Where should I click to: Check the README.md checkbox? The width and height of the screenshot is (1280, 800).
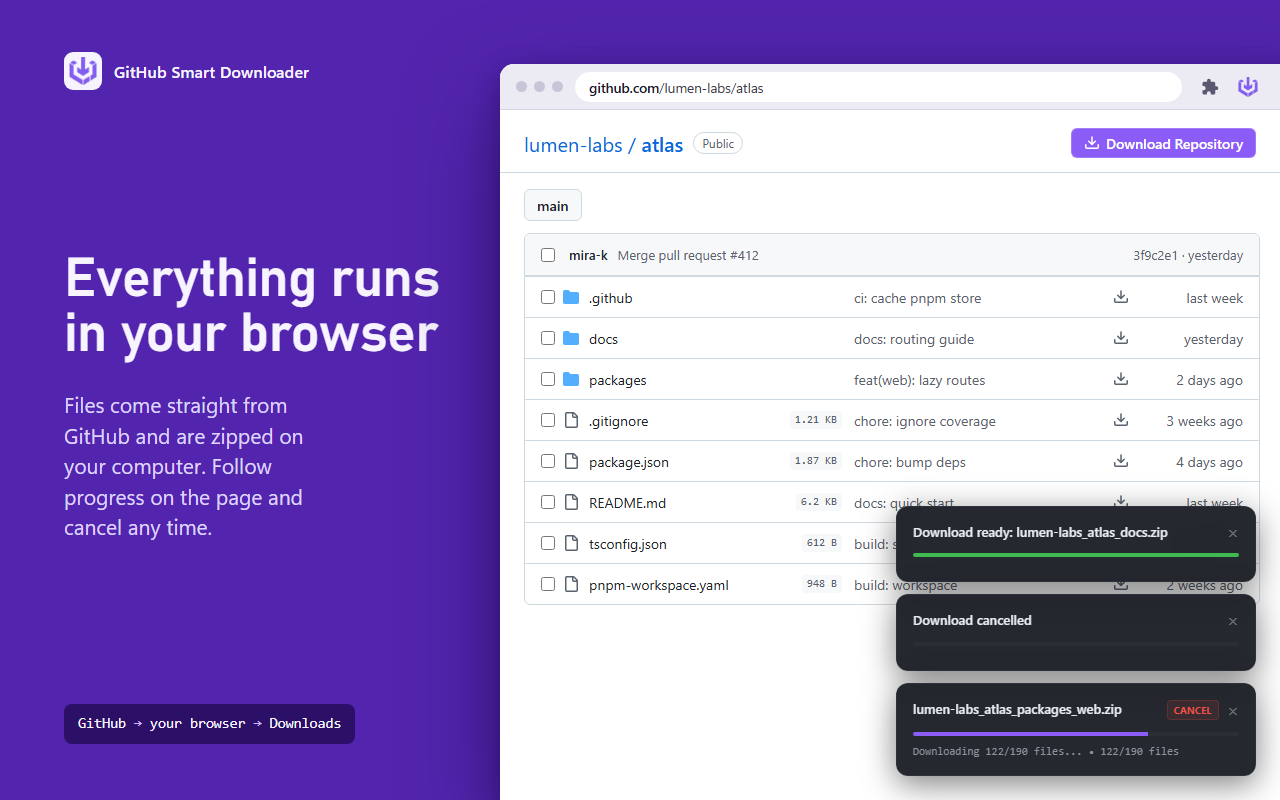pyautogui.click(x=548, y=502)
